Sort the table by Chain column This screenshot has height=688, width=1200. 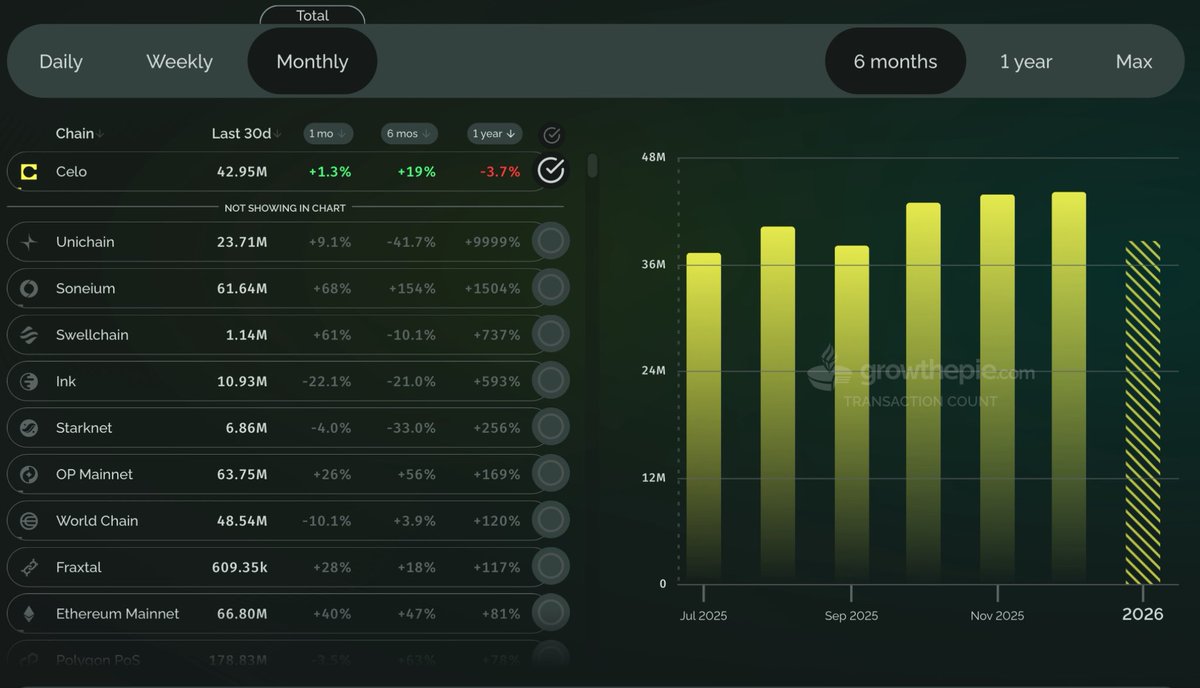80,134
